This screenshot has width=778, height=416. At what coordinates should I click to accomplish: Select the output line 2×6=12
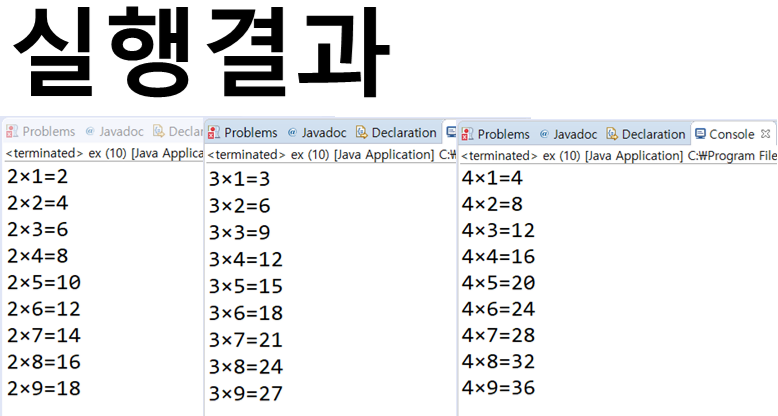(44, 309)
